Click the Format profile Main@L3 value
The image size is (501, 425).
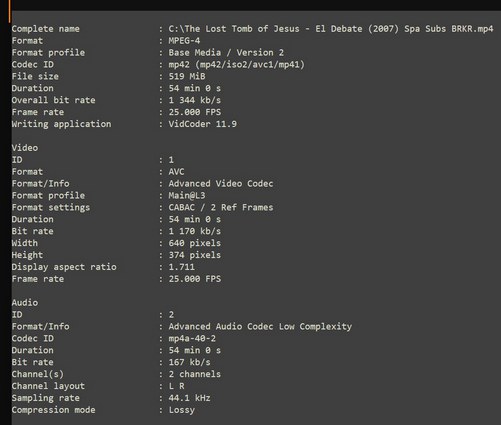[x=187, y=195]
